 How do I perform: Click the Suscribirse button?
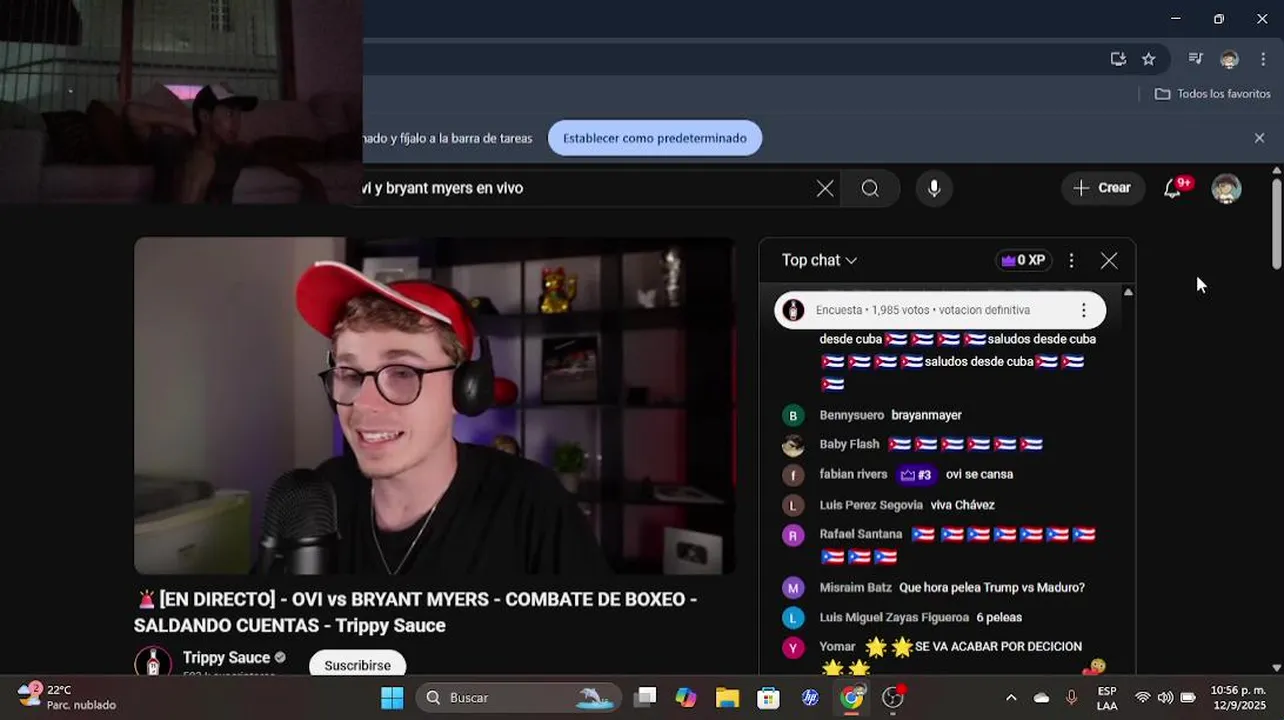pos(357,665)
